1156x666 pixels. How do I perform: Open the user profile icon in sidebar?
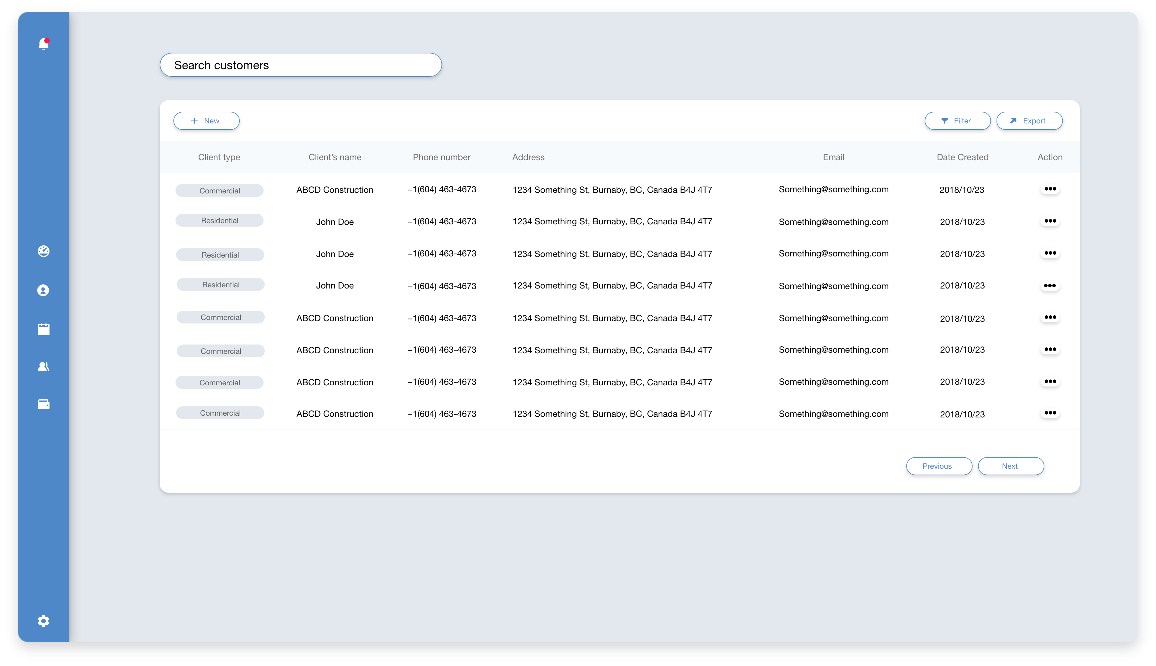pyautogui.click(x=43, y=291)
